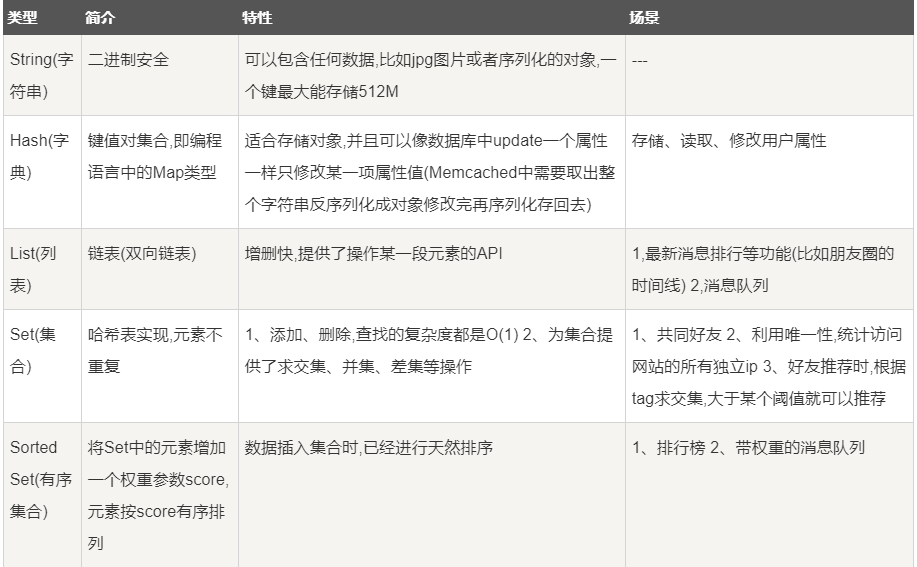Click the '---' scenario cell in String row
Screen dimensions: 917x567
pyautogui.click(x=769, y=75)
